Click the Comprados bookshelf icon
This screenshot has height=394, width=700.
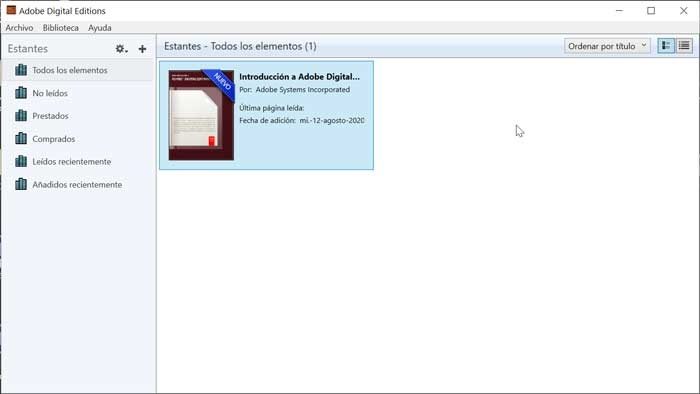click(x=21, y=139)
